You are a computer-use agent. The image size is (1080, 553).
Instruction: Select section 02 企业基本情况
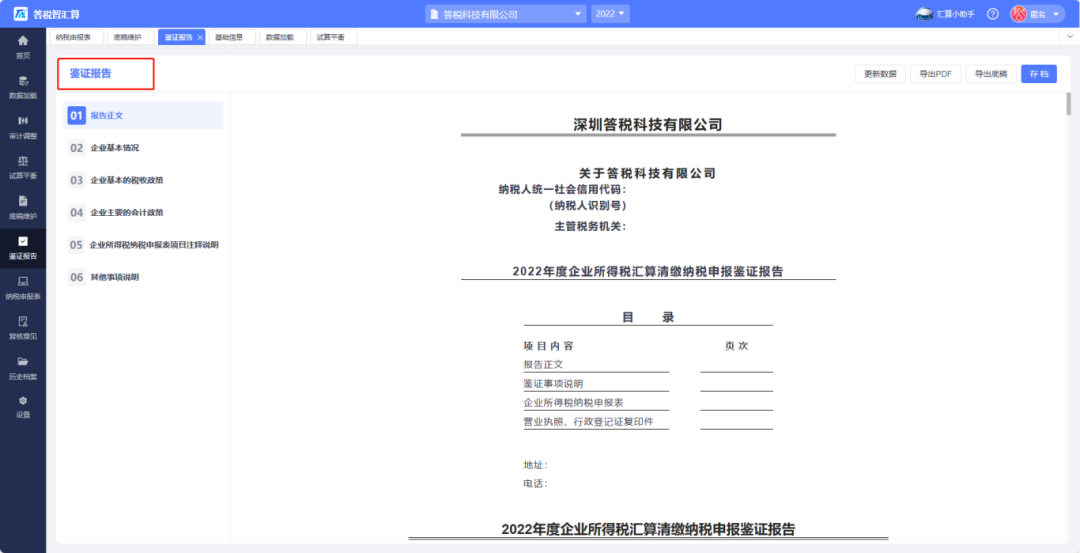(x=143, y=147)
